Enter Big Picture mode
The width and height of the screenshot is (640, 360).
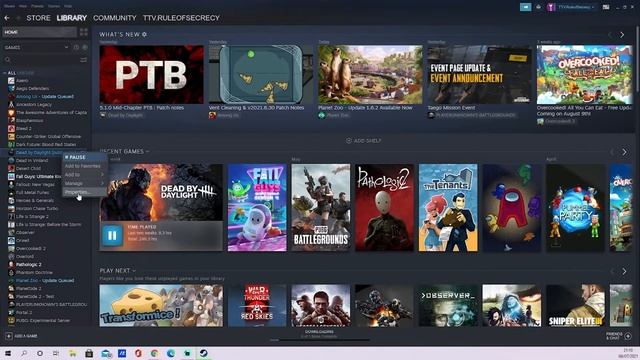[x=606, y=7]
